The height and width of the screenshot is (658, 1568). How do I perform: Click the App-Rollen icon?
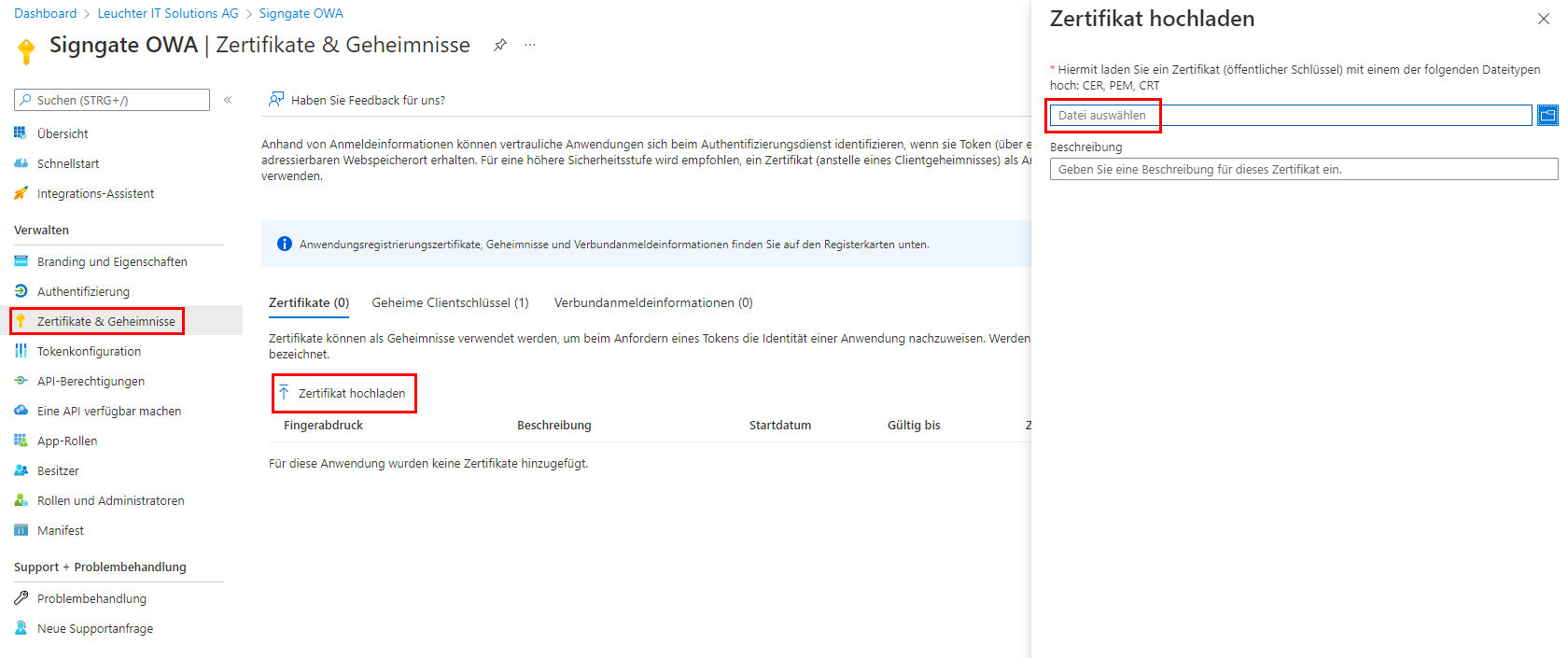(21, 441)
